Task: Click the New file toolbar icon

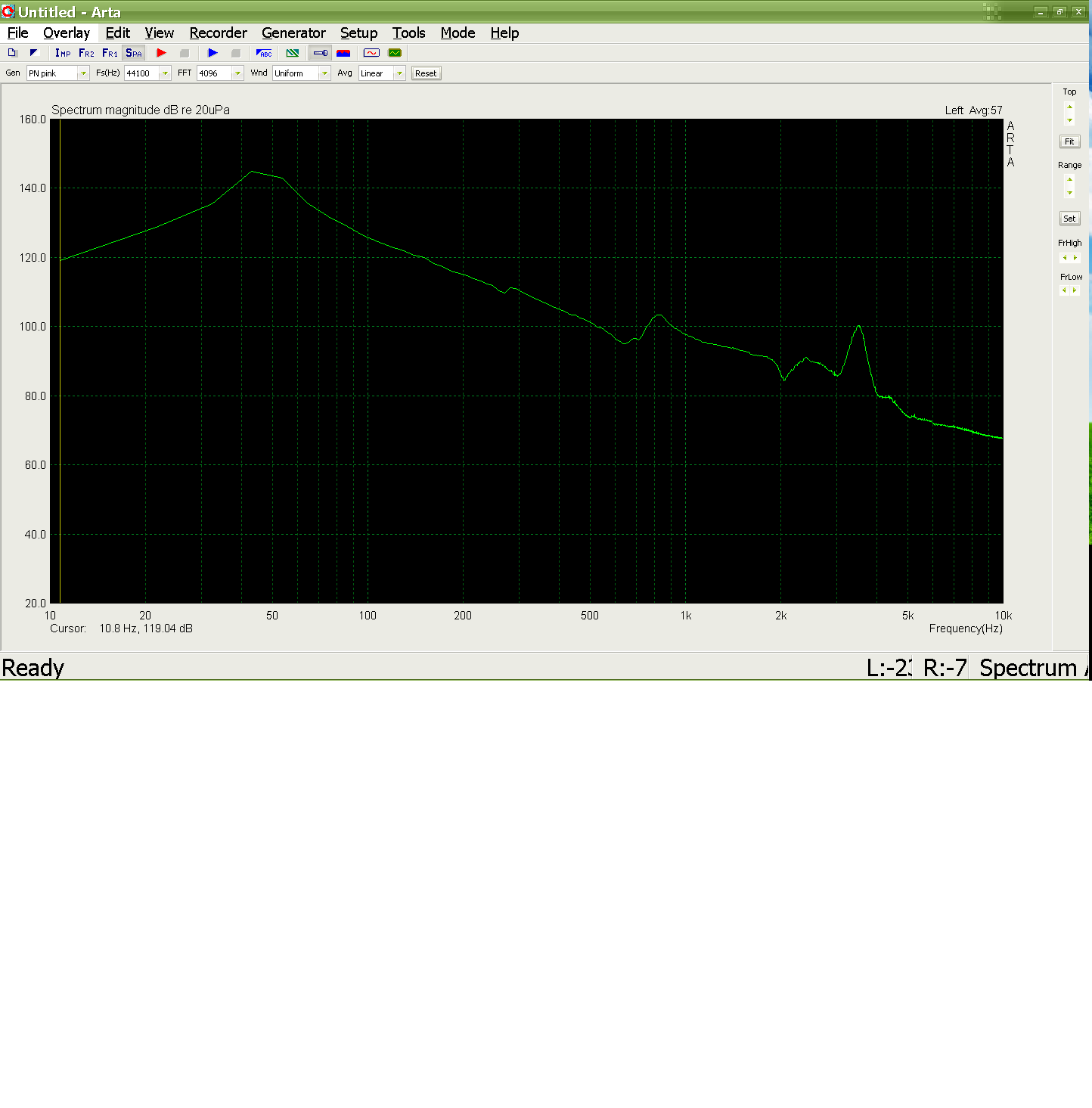Action: tap(12, 53)
